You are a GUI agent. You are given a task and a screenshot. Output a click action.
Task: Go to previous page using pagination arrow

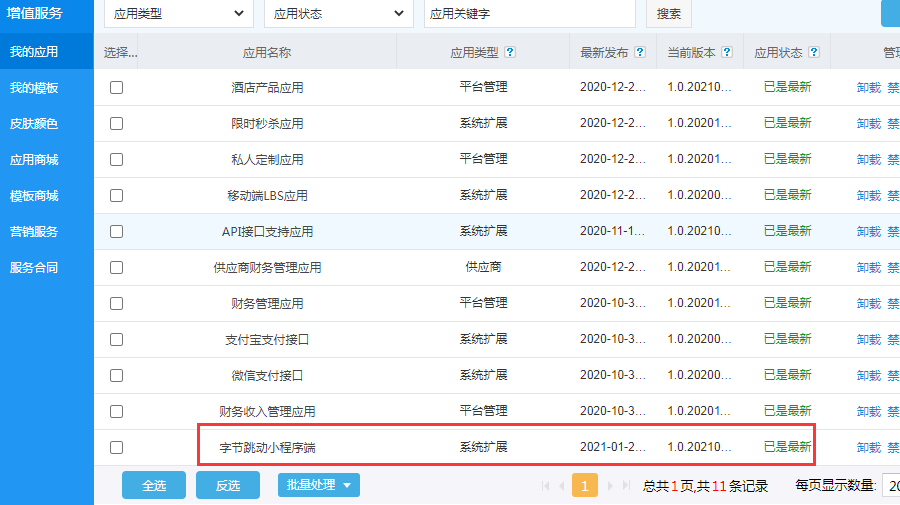561,486
